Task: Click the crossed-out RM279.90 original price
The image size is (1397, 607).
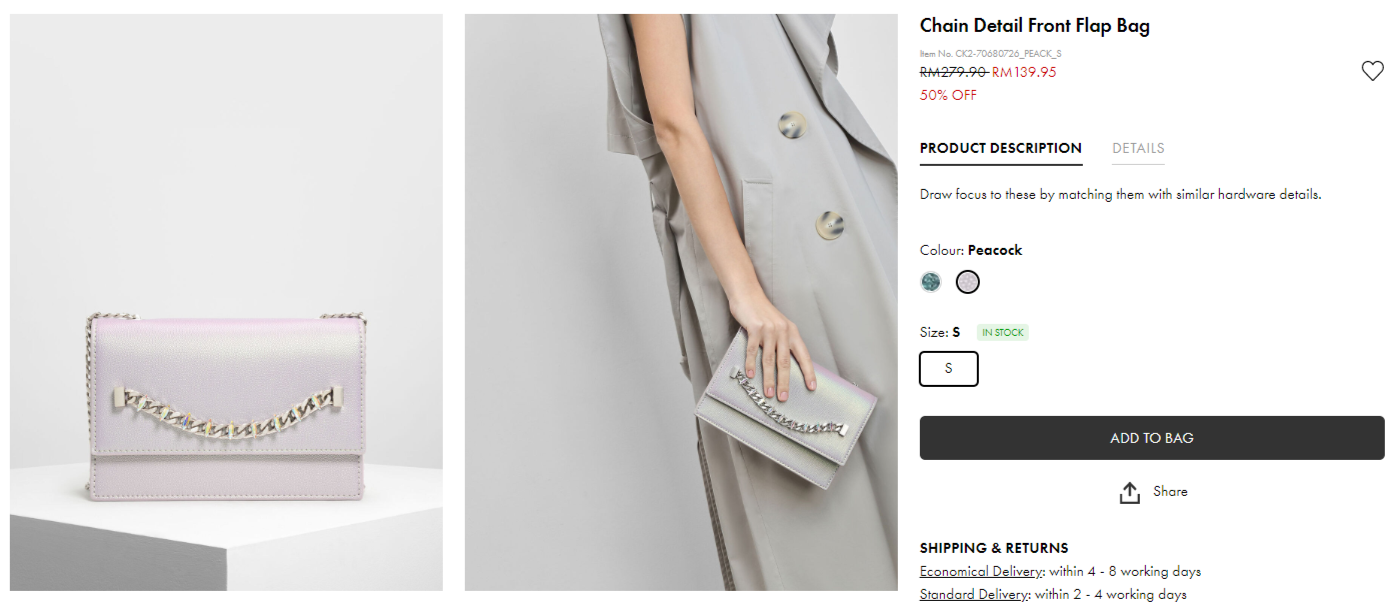Action: [953, 72]
